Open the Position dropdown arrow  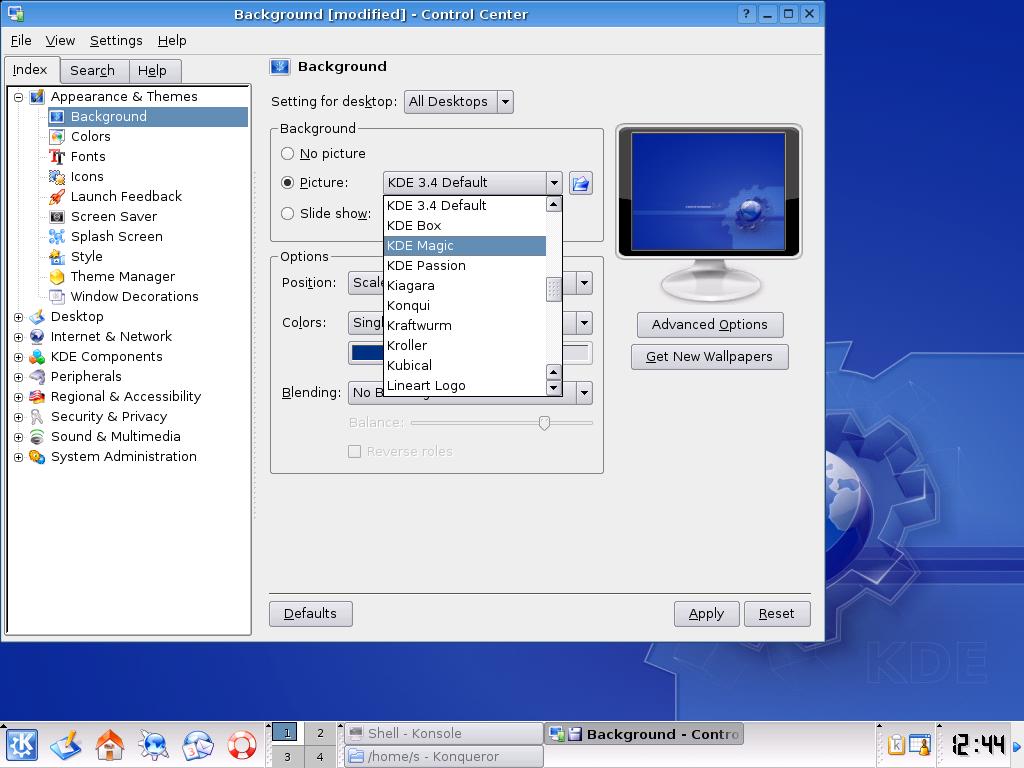coord(584,283)
